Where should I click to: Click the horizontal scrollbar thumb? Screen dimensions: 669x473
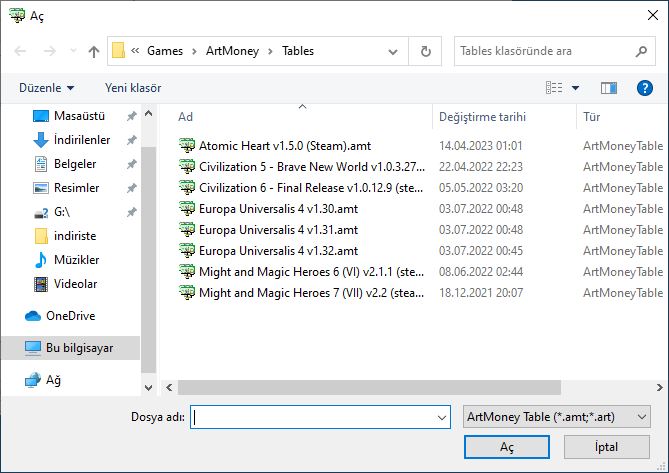(x=369, y=387)
